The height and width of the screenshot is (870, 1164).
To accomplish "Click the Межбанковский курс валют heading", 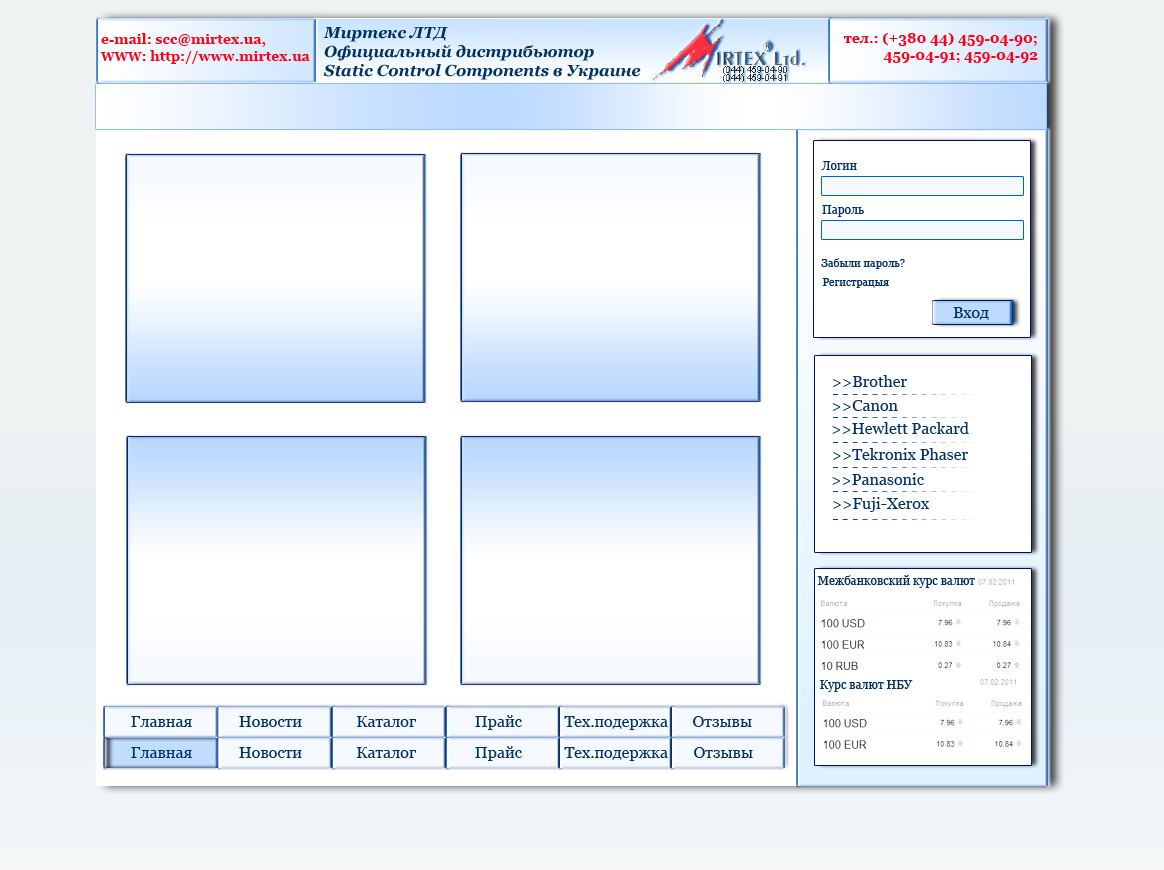I will tap(896, 580).
